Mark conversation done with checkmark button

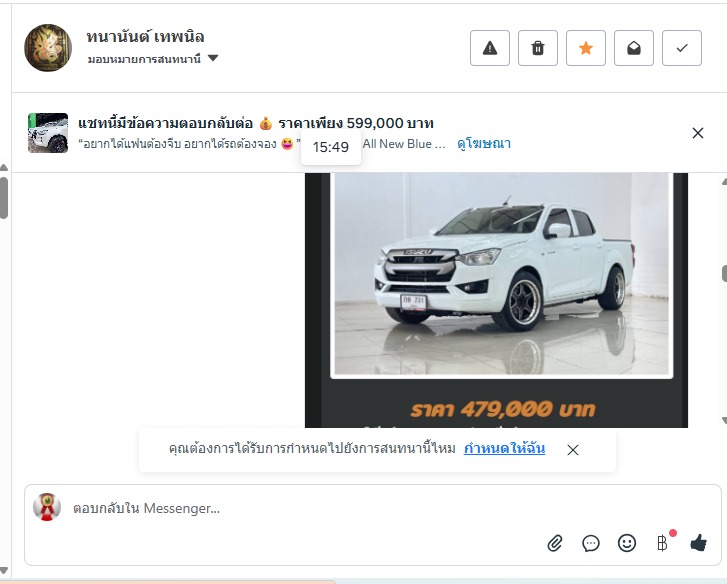682,48
